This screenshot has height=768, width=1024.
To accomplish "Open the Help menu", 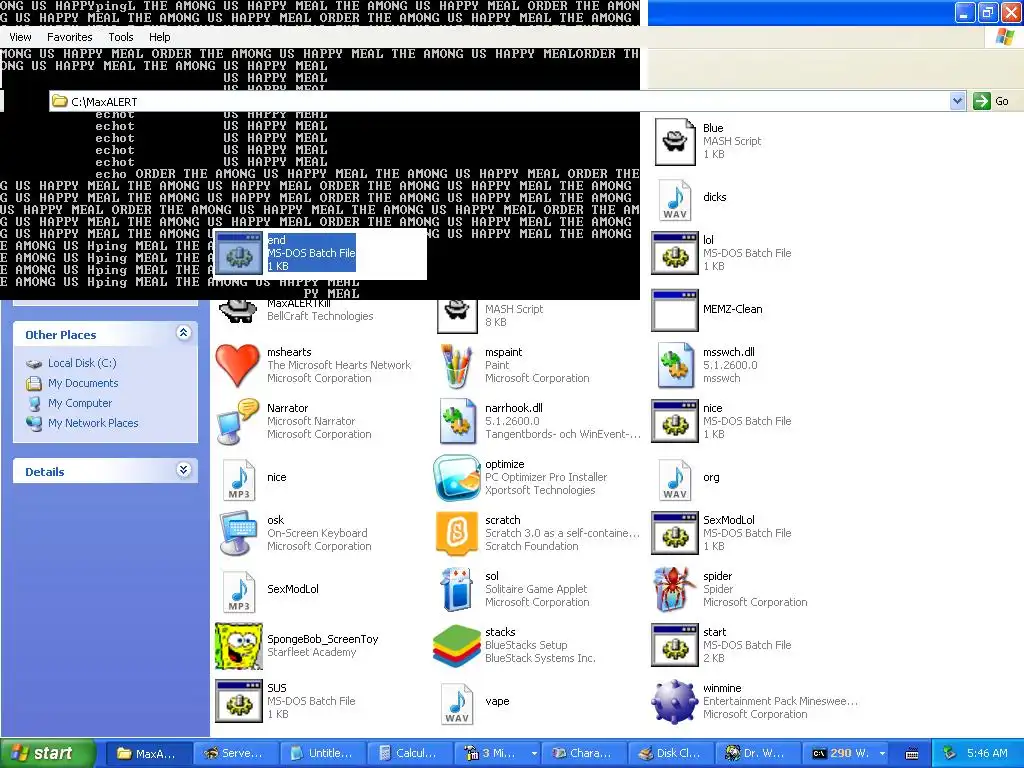I will click(159, 37).
